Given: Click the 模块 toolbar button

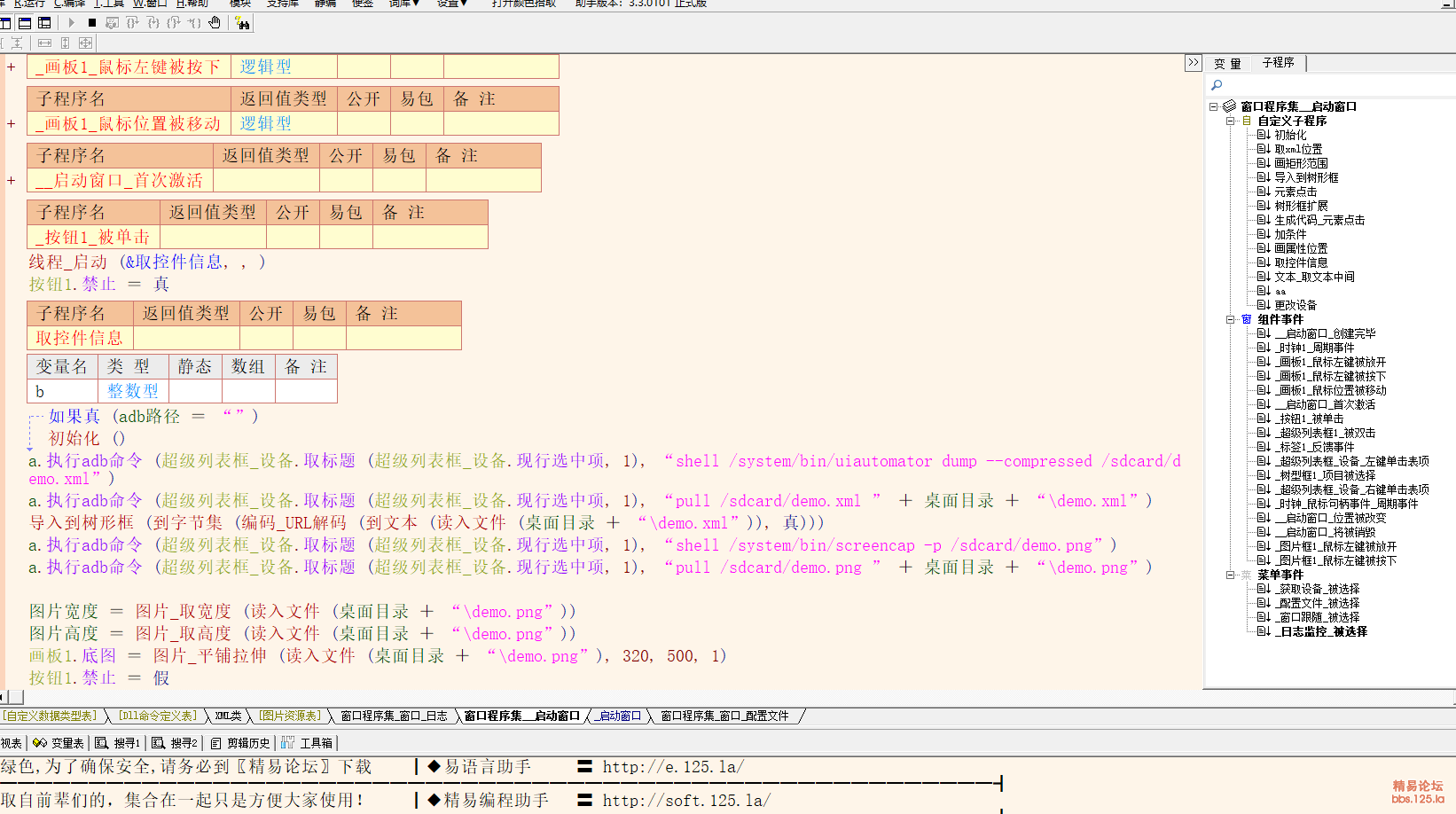Looking at the screenshot, I should point(240,4).
